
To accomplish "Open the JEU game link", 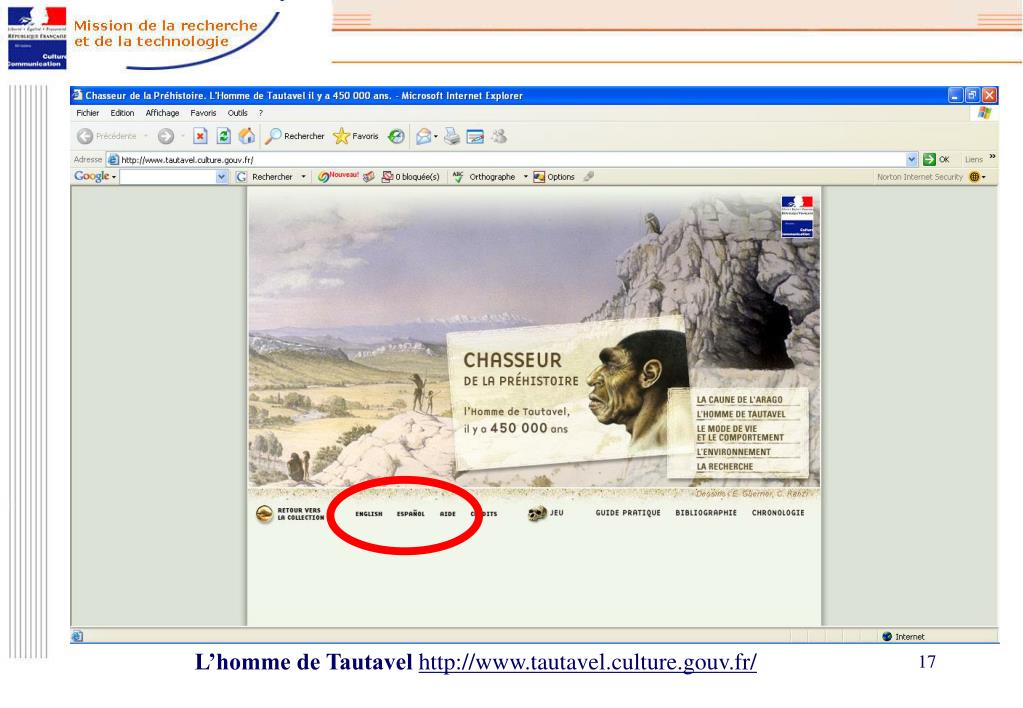I will pyautogui.click(x=557, y=513).
